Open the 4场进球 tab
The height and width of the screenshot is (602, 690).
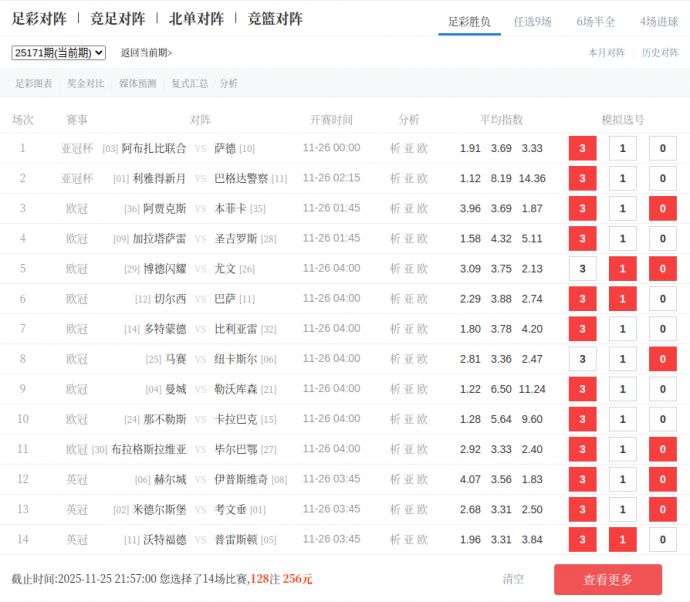point(658,21)
